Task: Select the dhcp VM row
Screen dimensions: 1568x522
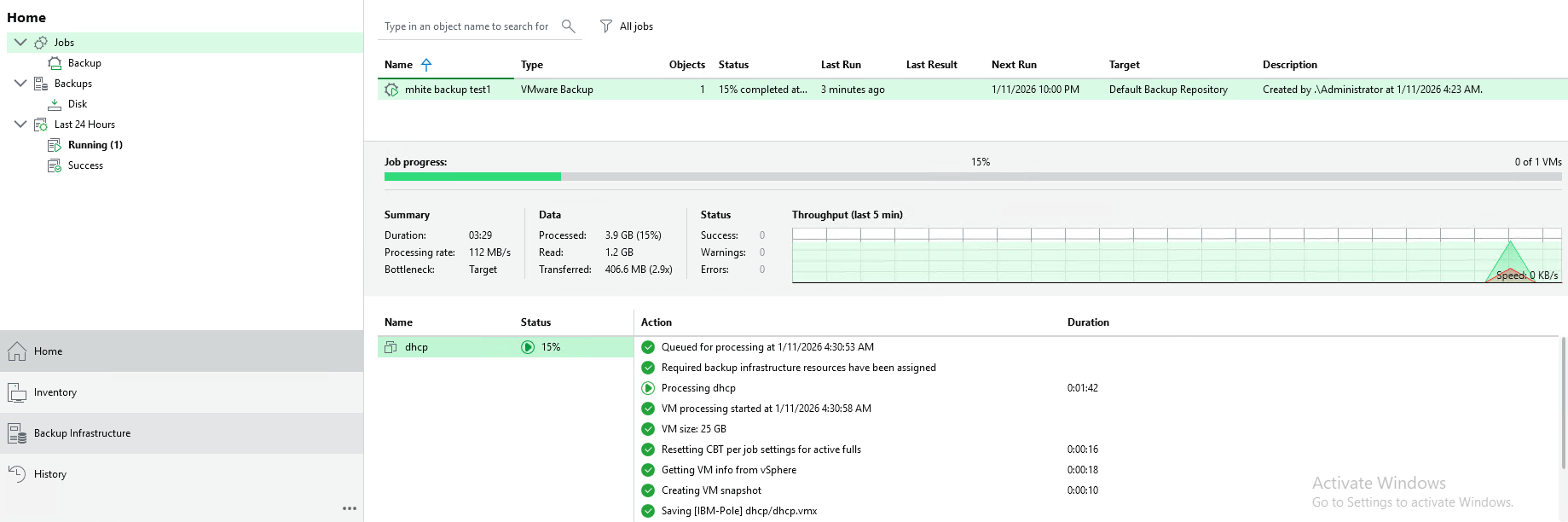Action: (506, 347)
